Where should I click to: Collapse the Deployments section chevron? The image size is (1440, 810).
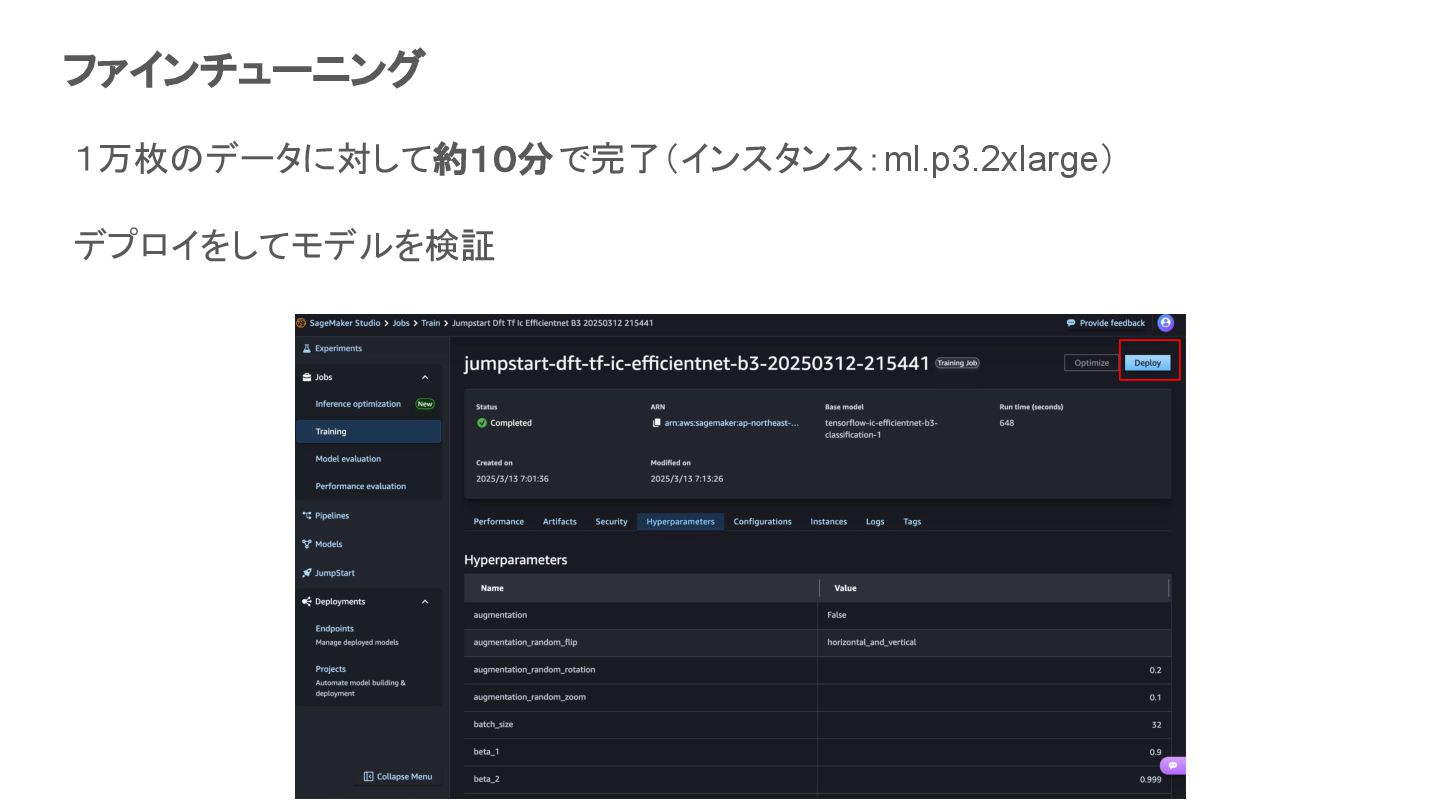tap(425, 602)
